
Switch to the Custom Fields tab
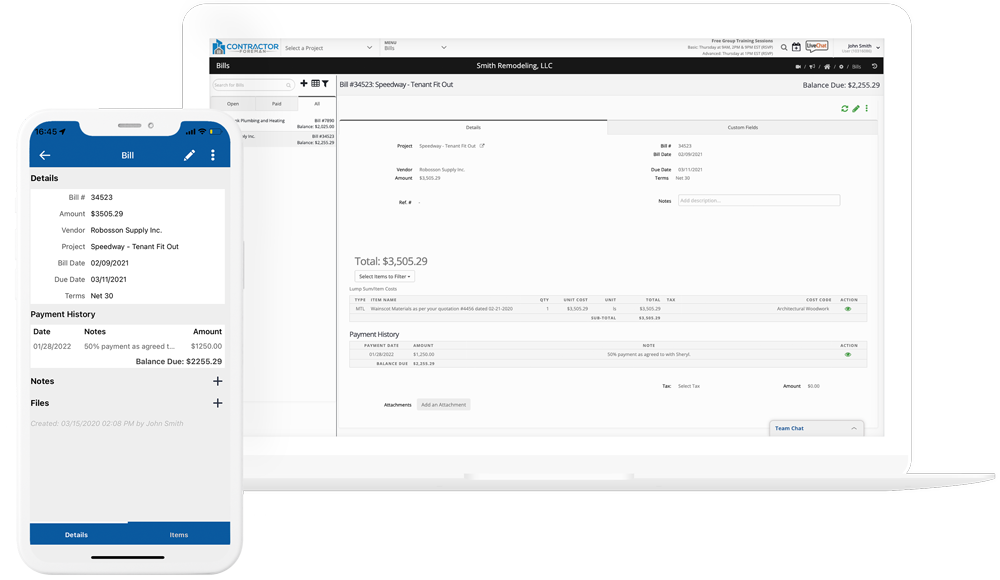pos(741,128)
